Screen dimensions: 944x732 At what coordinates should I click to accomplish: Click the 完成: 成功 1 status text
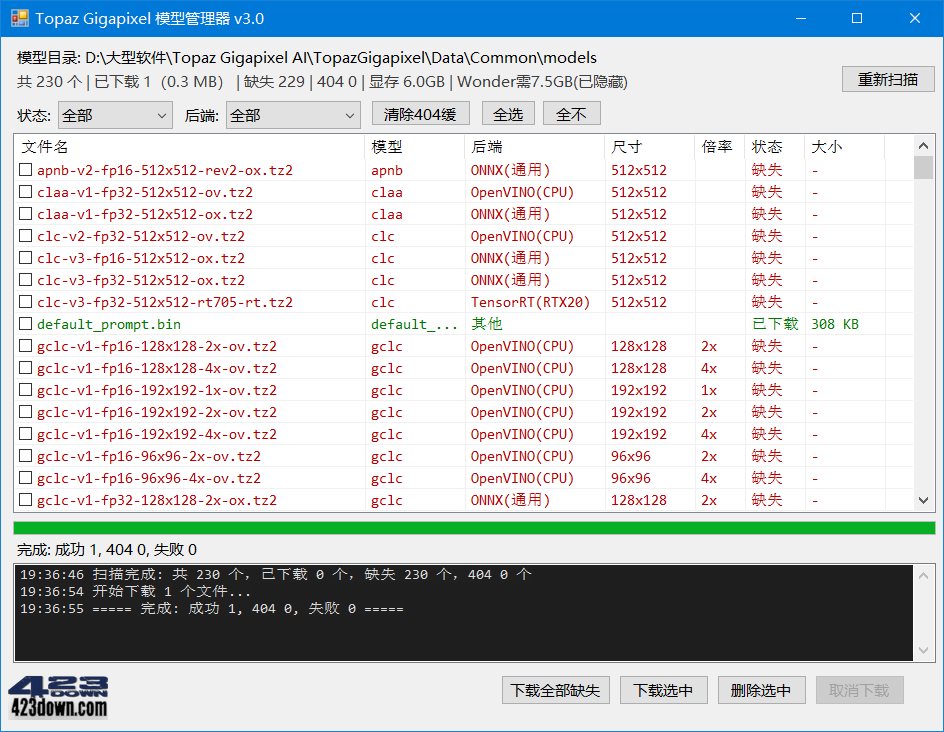(x=107, y=550)
